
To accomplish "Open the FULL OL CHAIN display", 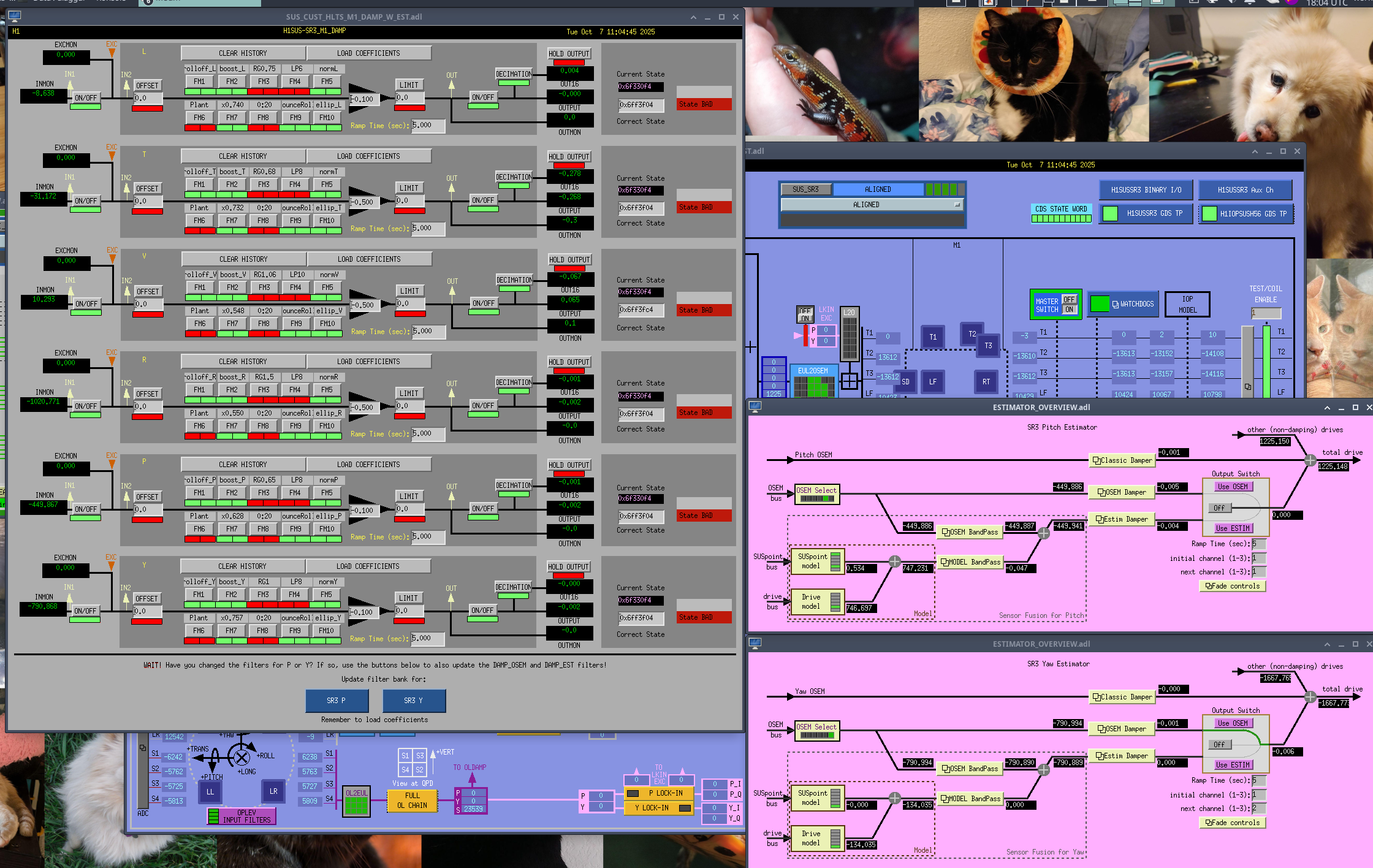I will pyautogui.click(x=412, y=801).
